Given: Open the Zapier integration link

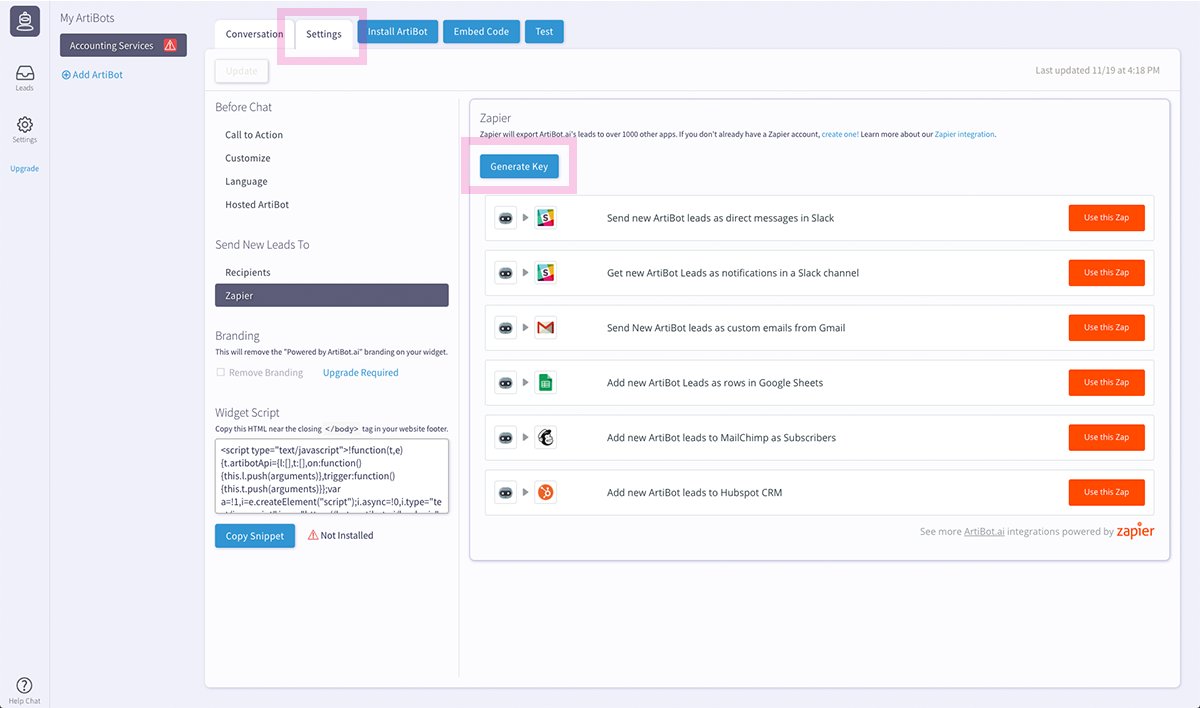Looking at the screenshot, I should click(965, 134).
